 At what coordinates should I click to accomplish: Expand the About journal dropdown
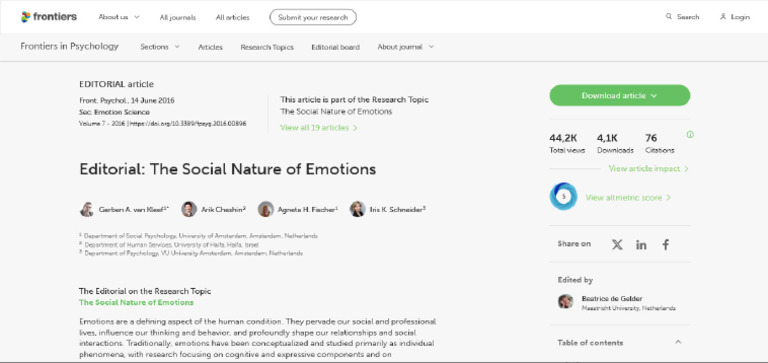click(406, 47)
